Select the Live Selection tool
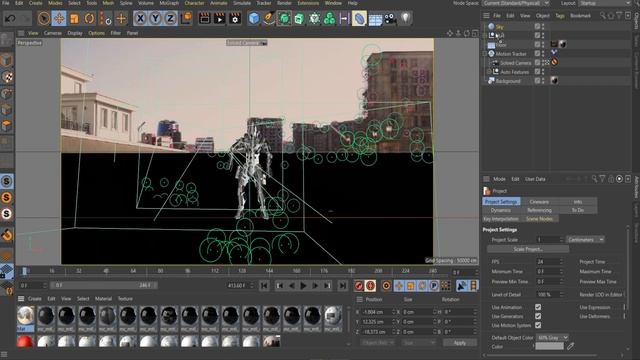The height and width of the screenshot is (360, 640). tap(44, 18)
